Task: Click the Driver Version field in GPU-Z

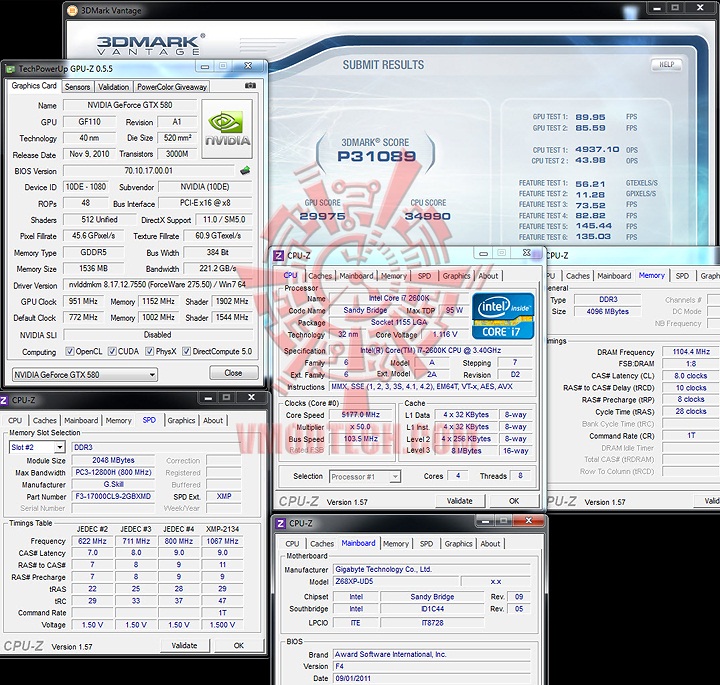Action: tap(158, 285)
